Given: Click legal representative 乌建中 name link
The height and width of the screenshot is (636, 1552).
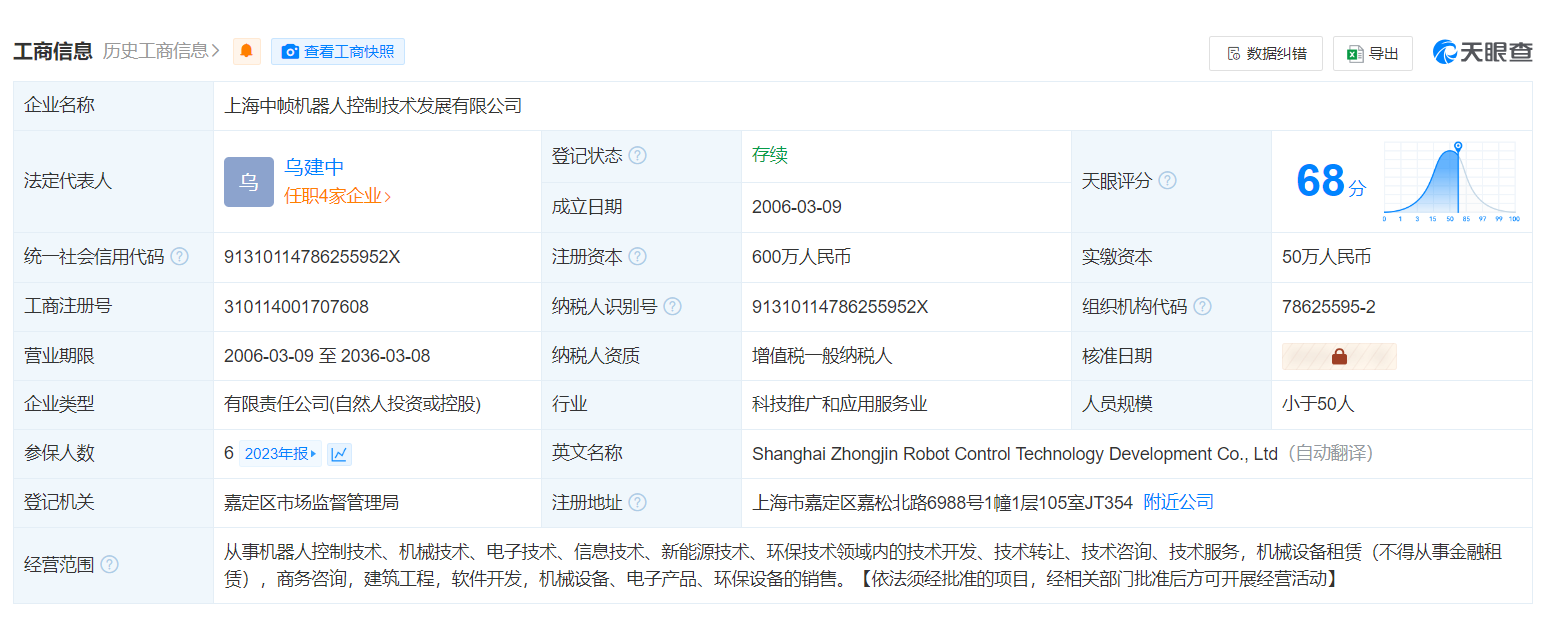Looking at the screenshot, I should click(x=314, y=167).
